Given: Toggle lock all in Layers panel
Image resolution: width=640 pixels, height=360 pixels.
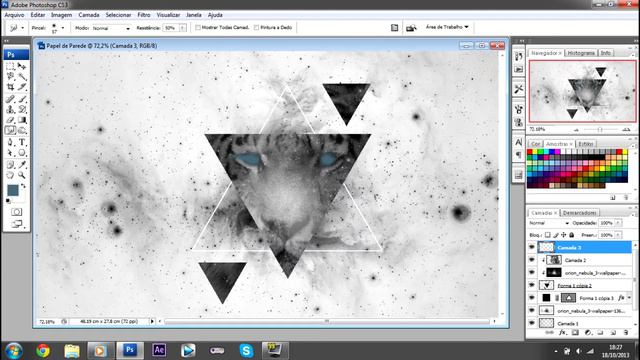Looking at the screenshot, I should [x=571, y=235].
